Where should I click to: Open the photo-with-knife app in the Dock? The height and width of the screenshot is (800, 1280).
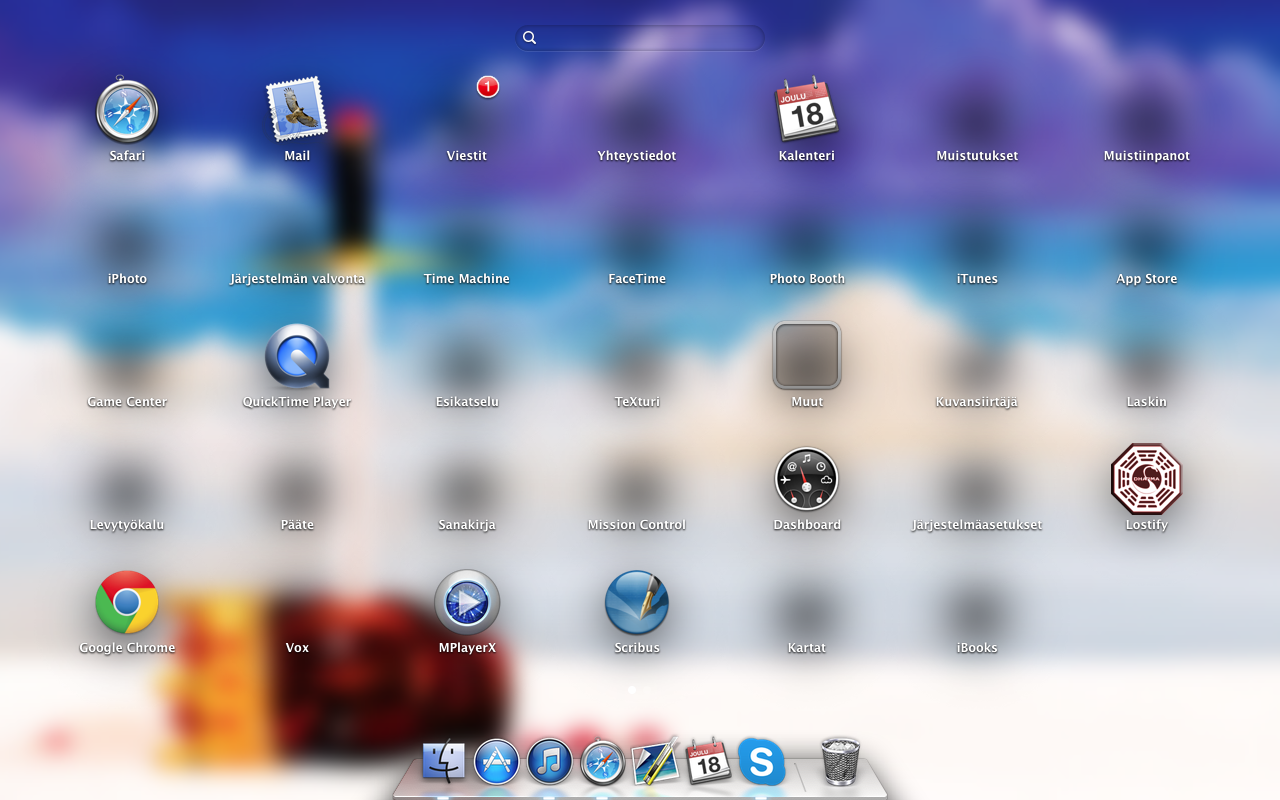coord(655,762)
